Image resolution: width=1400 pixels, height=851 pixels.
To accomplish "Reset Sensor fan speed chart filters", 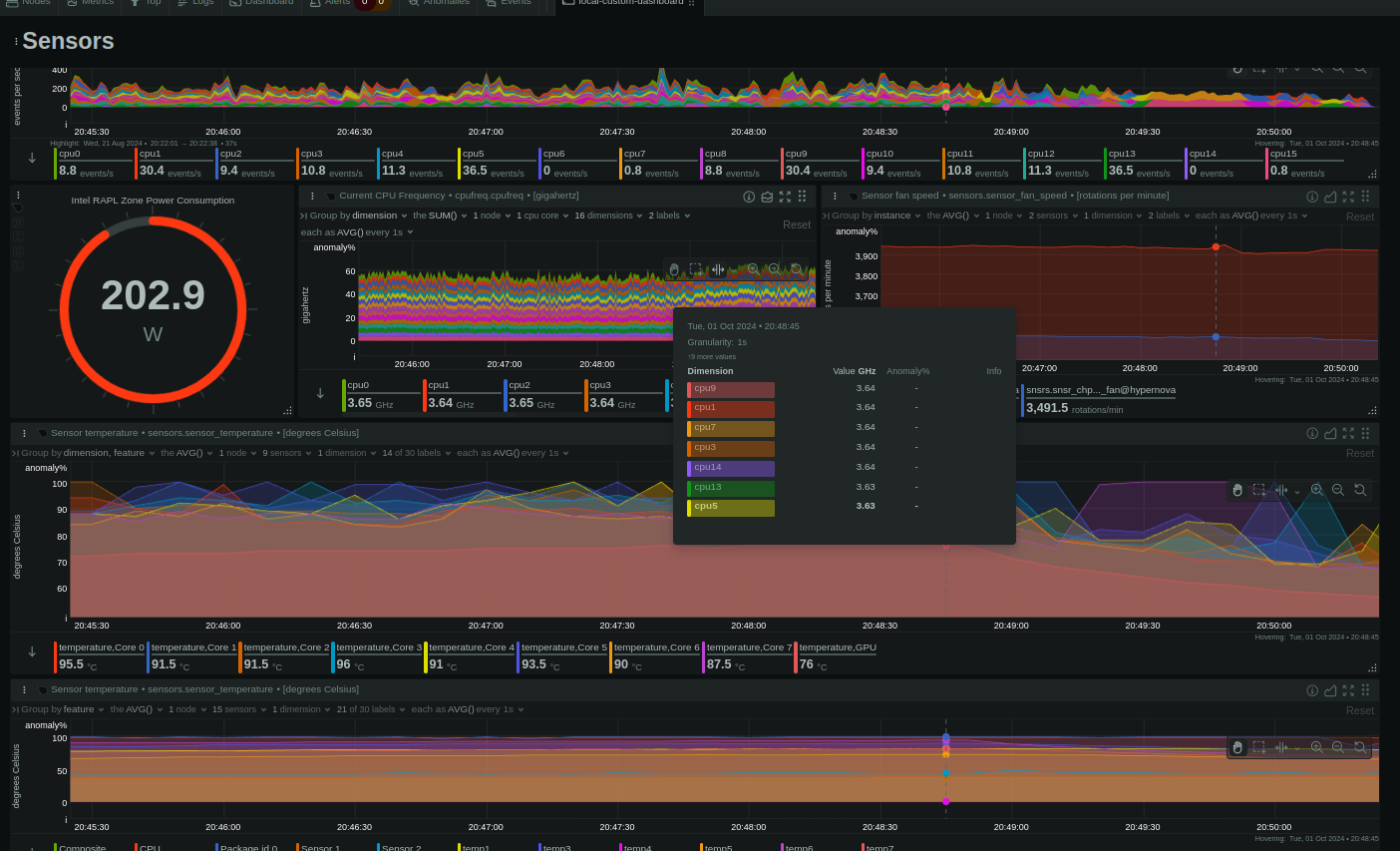I will pyautogui.click(x=1360, y=216).
